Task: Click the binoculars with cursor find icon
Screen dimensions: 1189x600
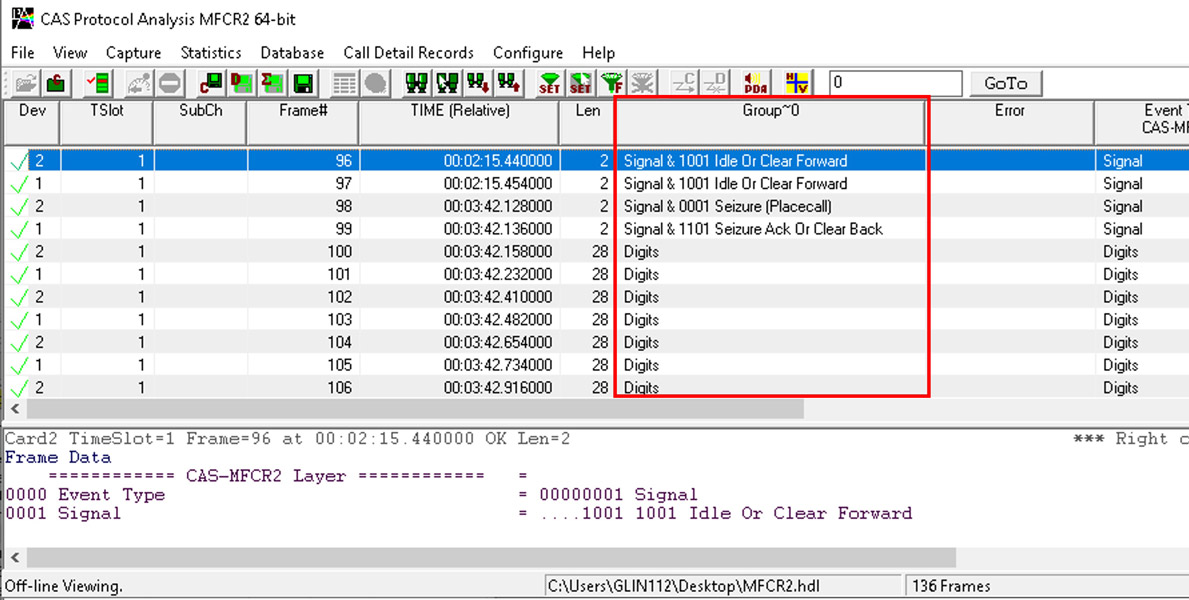Action: (447, 83)
